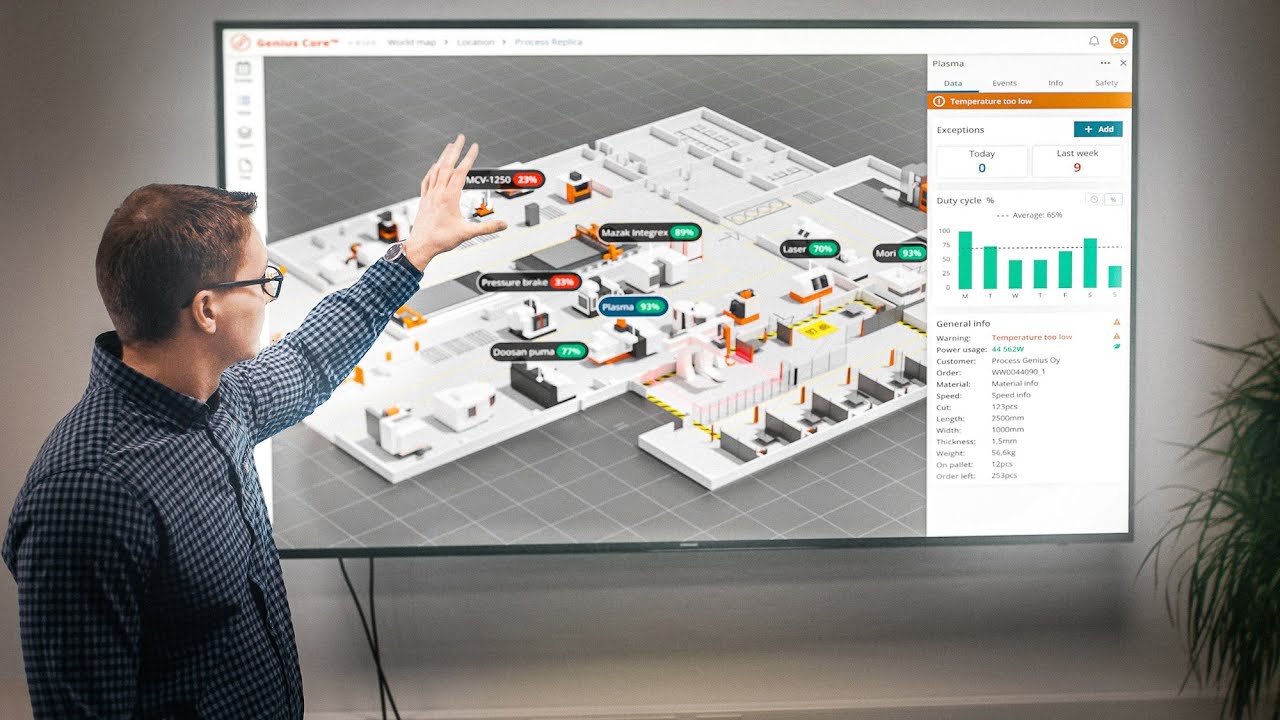Open the Temperature too low alert banner
Image resolution: width=1280 pixels, height=720 pixels.
[x=1030, y=101]
